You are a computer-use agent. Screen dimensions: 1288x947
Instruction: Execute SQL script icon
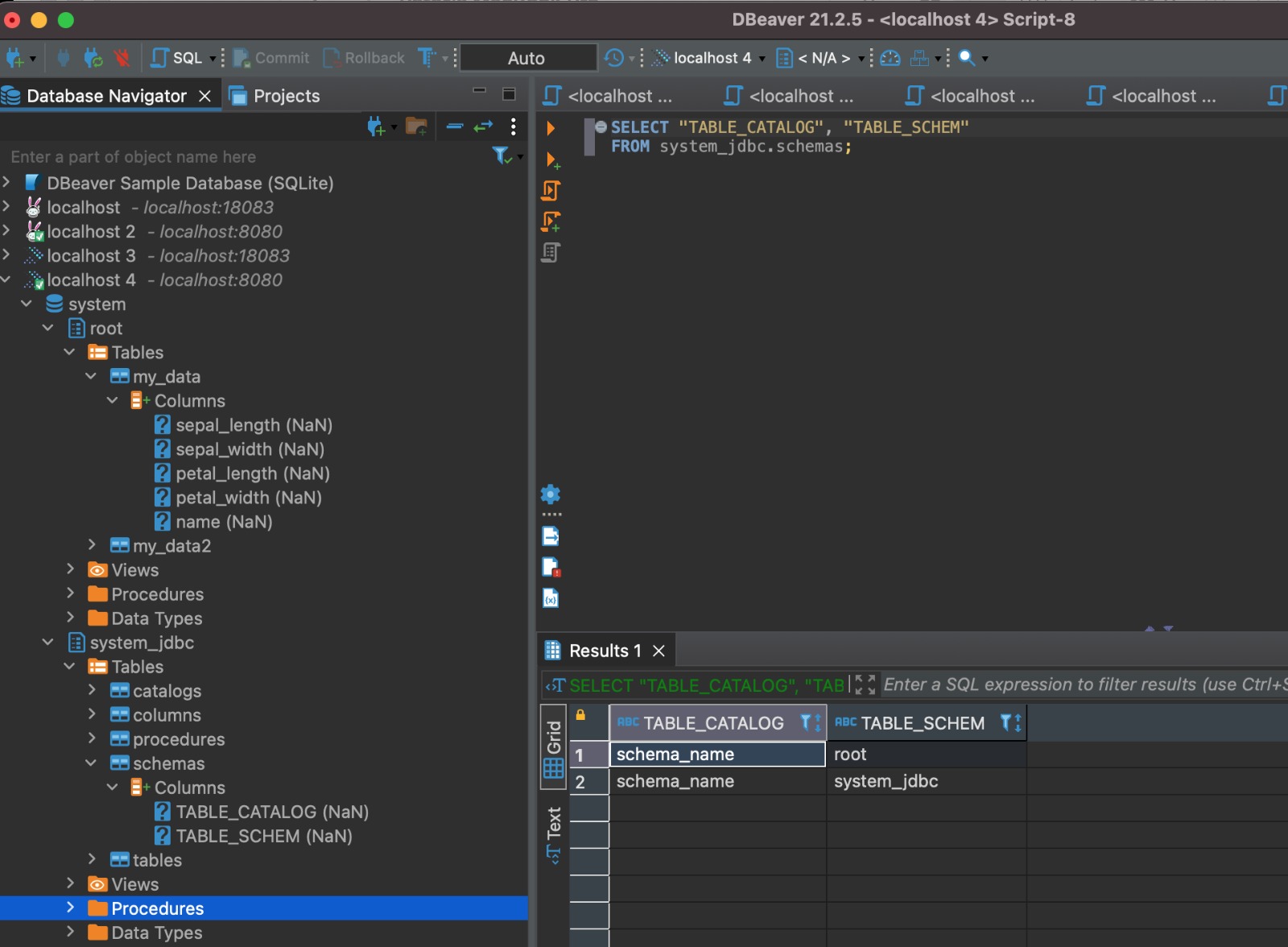pos(551,191)
